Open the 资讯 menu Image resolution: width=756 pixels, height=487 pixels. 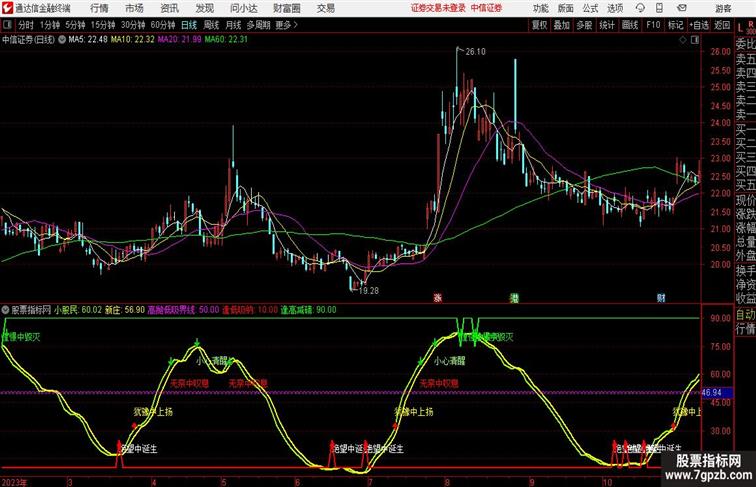click(169, 8)
